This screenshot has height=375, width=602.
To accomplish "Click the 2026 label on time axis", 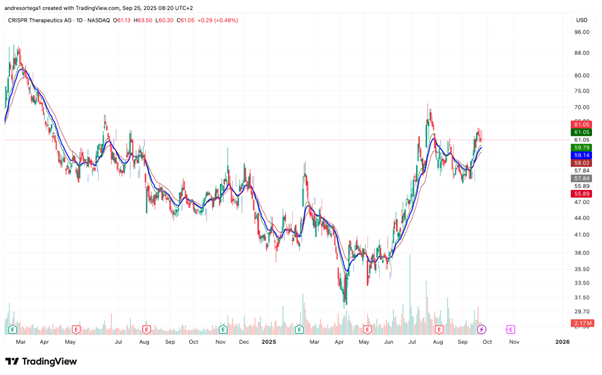I will coord(562,342).
